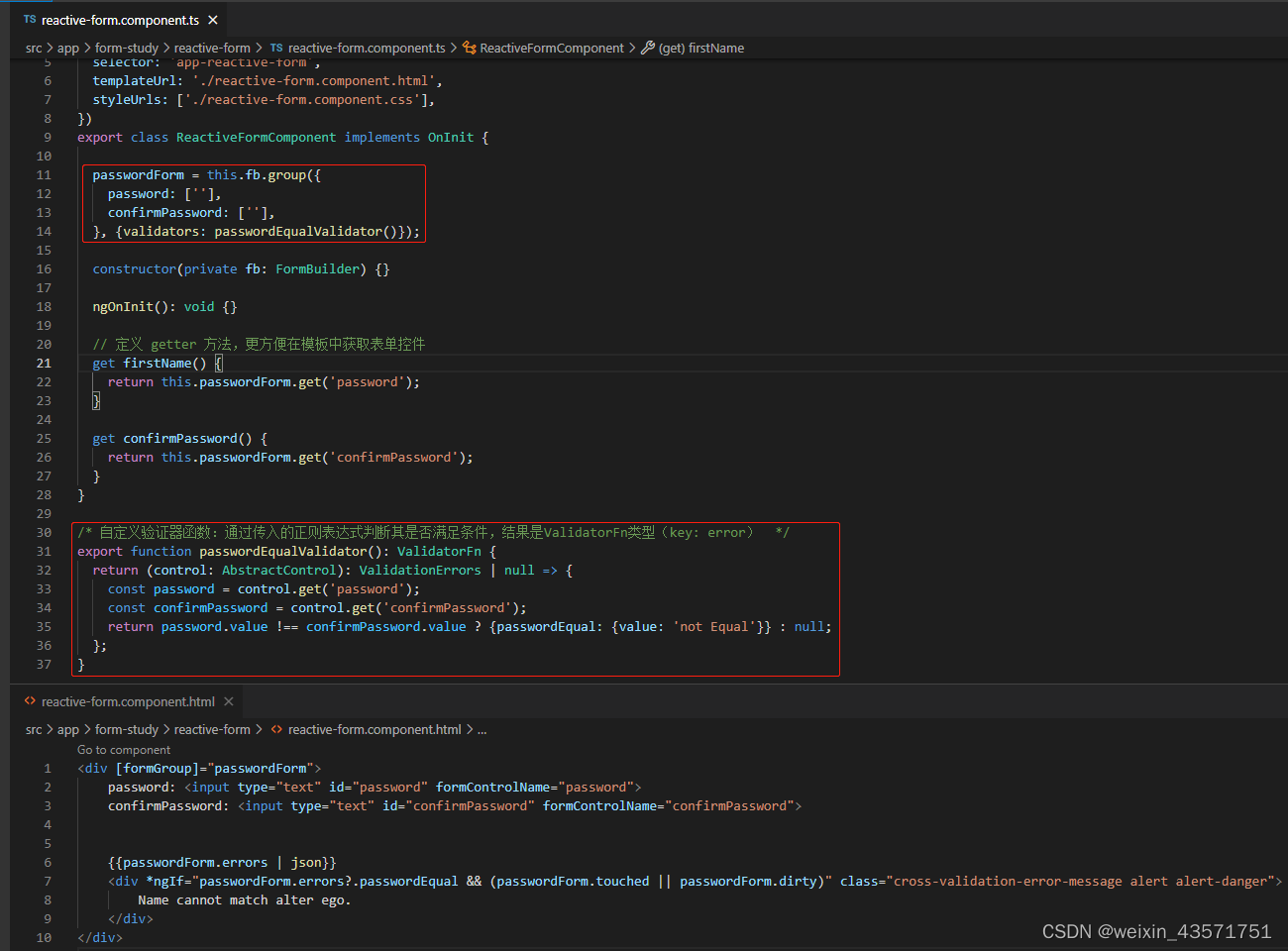Image resolution: width=1288 pixels, height=951 pixels.
Task: Click 'reactive-form' folder in top breadcrumb
Action: point(212,48)
